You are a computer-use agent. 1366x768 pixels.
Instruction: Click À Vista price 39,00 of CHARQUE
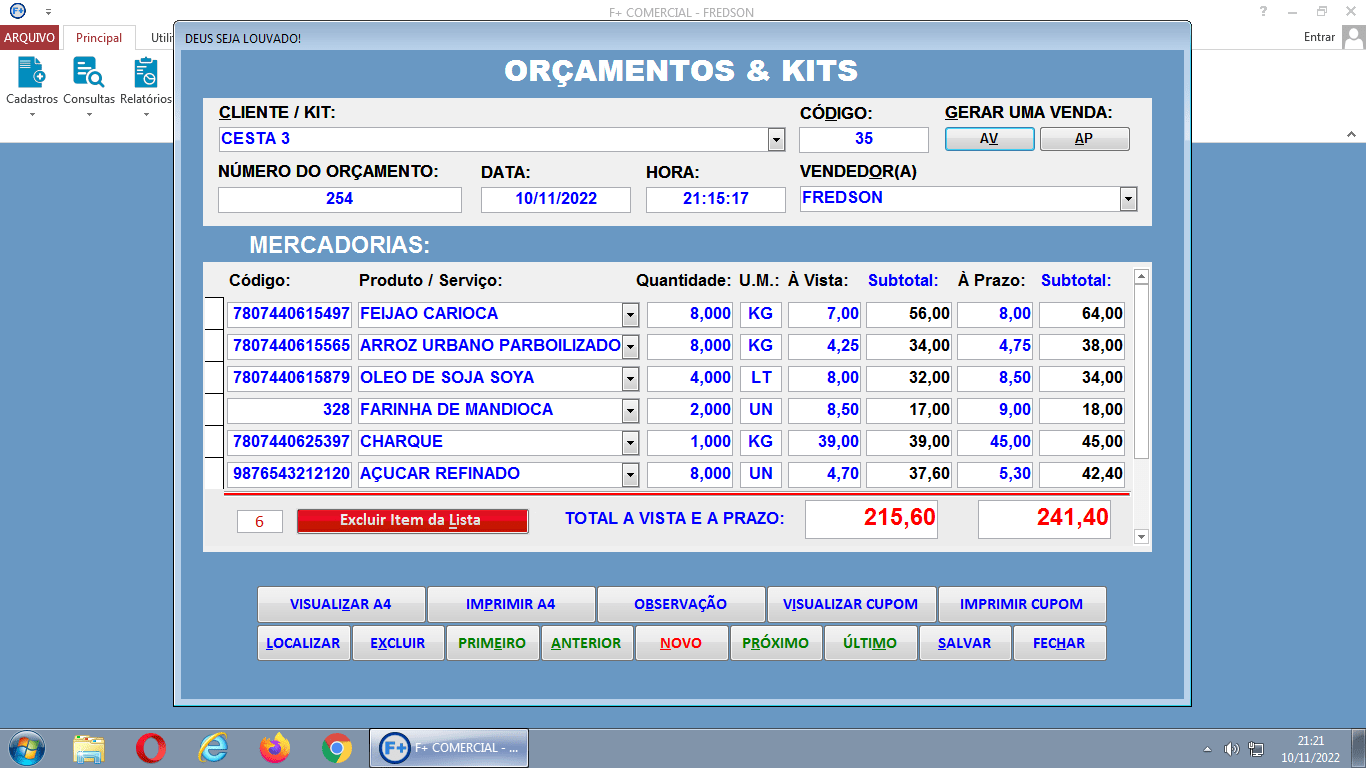[x=824, y=442]
